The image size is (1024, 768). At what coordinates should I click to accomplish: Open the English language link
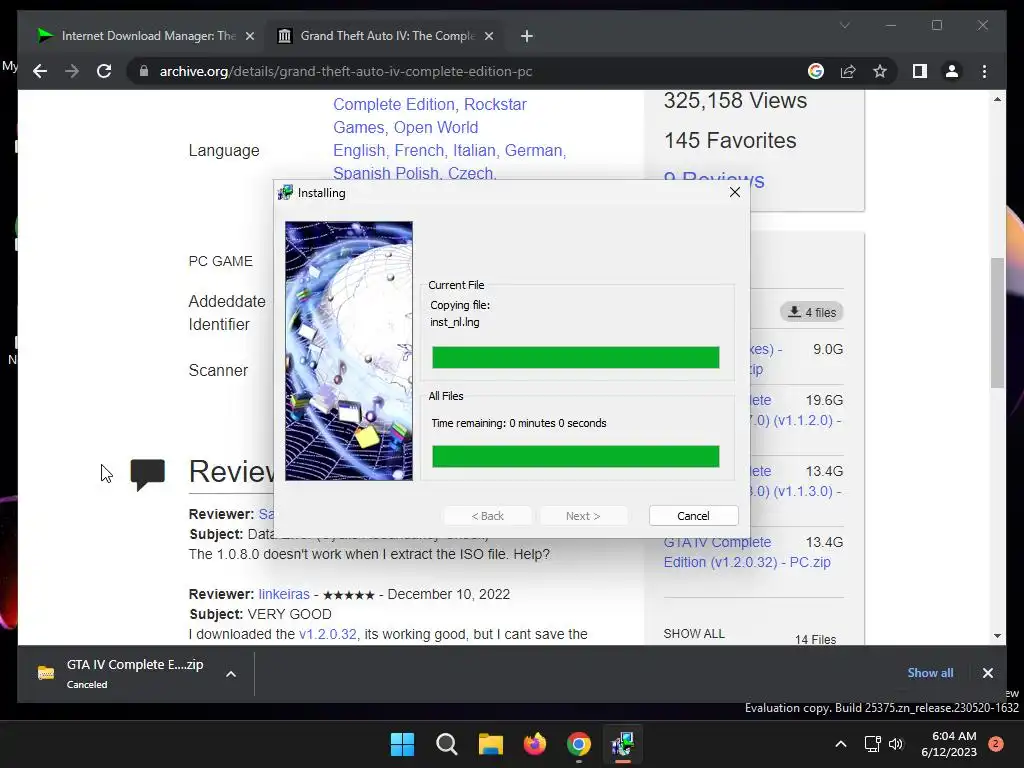pyautogui.click(x=359, y=150)
